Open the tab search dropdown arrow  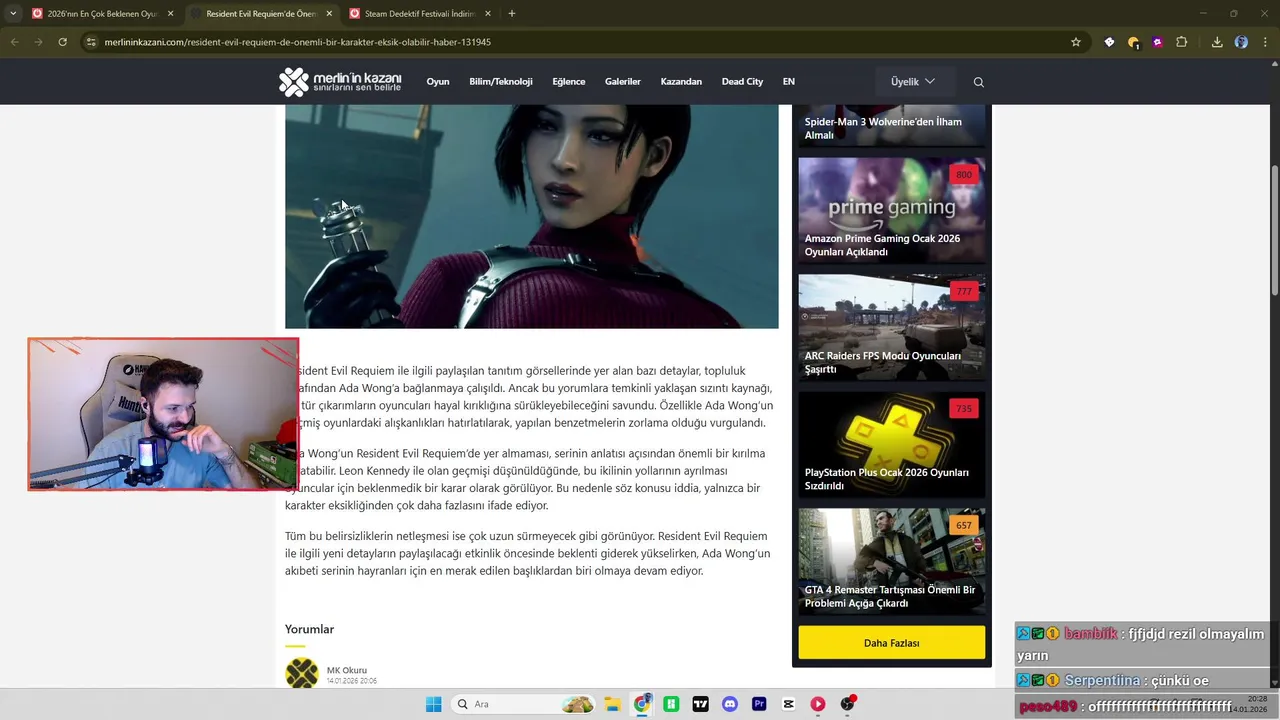click(12, 14)
